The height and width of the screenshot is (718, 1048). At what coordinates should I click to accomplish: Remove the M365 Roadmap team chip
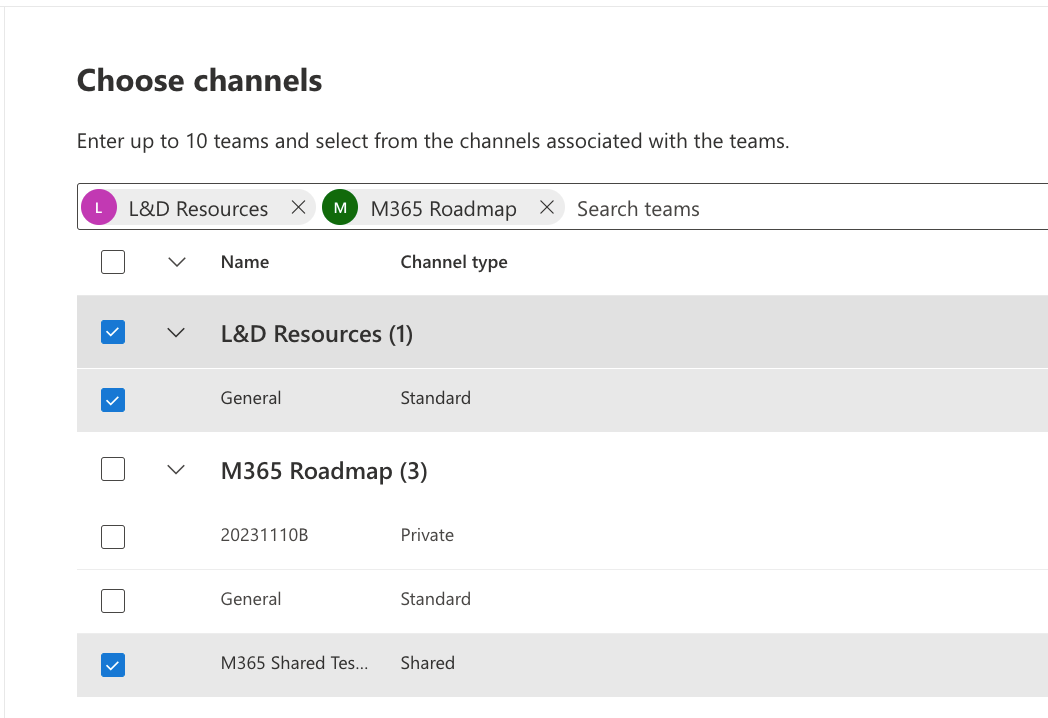click(547, 207)
